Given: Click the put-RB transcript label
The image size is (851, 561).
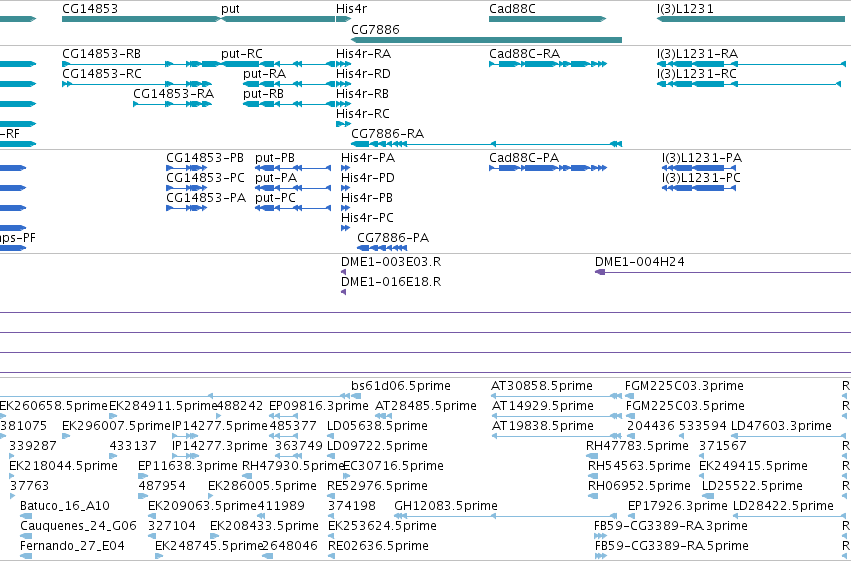Looking at the screenshot, I should coord(263,94).
